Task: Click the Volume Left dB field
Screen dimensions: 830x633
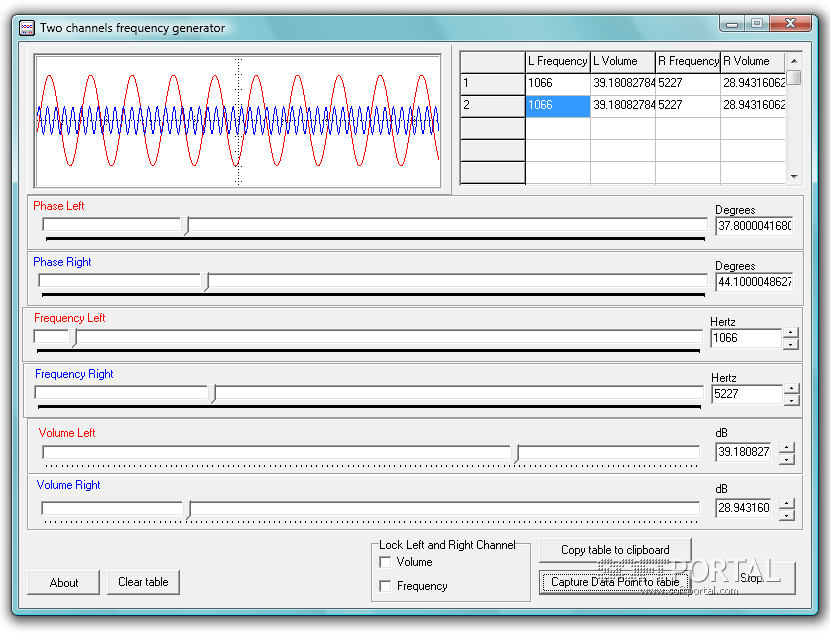Action: coord(743,452)
